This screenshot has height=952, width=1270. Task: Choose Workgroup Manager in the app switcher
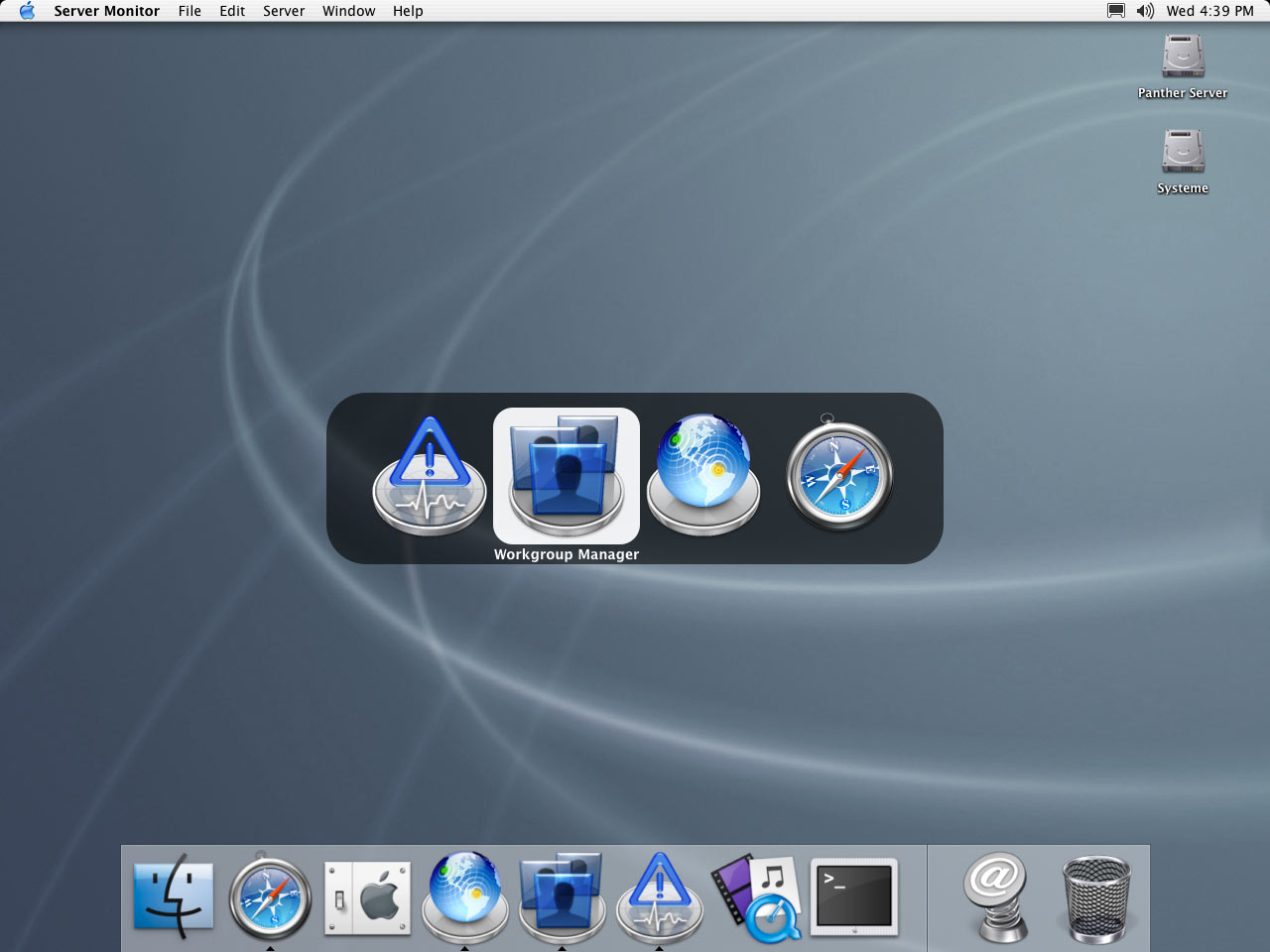pyautogui.click(x=567, y=476)
